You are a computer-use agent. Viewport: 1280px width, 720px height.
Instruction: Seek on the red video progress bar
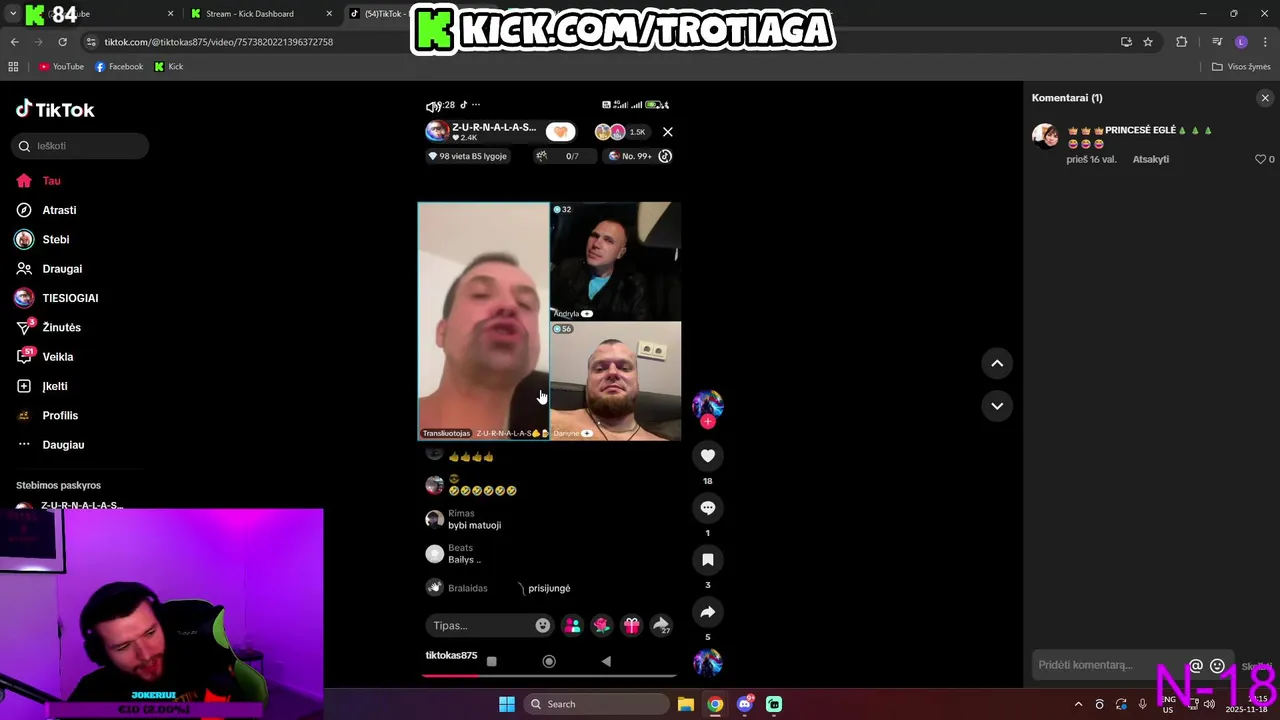pyautogui.click(x=549, y=675)
